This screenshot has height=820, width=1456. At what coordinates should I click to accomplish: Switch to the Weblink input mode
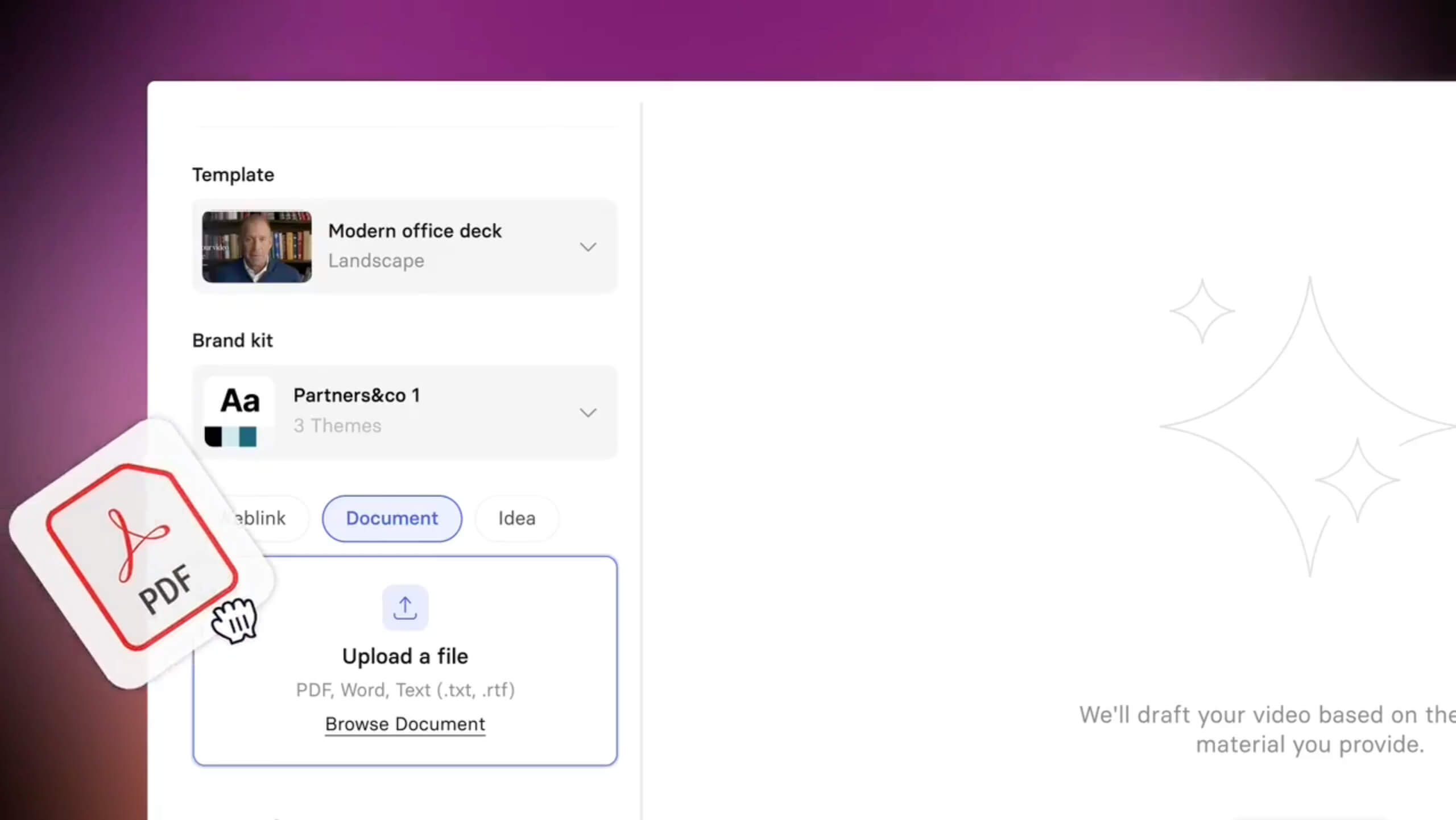[x=259, y=518]
